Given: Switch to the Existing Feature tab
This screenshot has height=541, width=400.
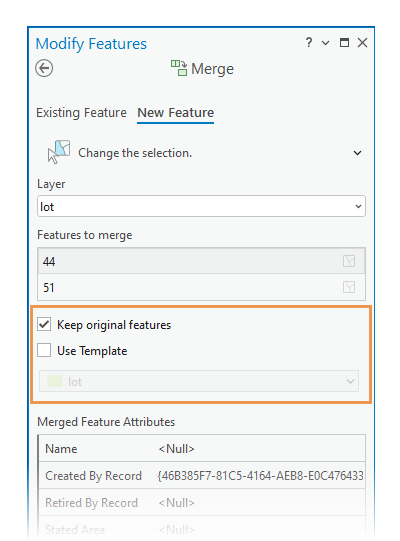Looking at the screenshot, I should pos(81,113).
